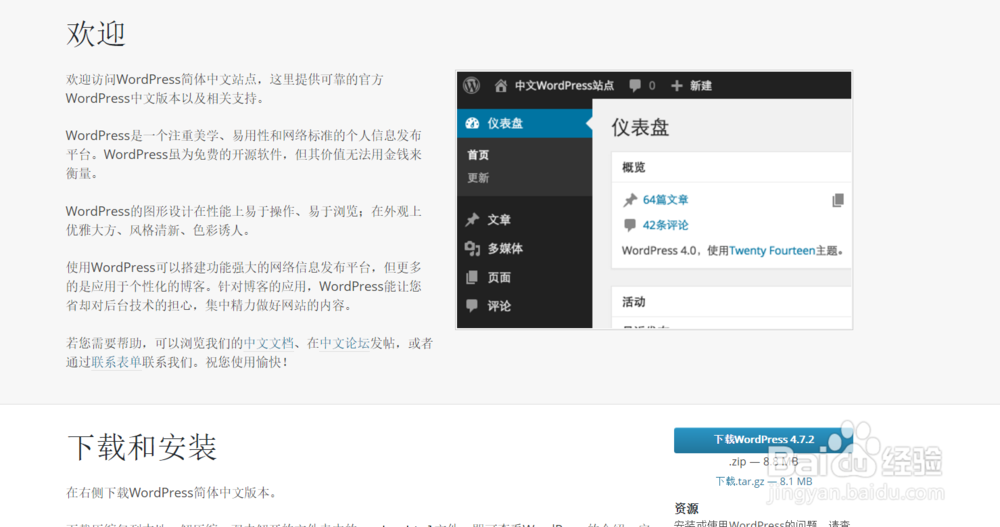
Task: Click the comment icon beside 评论 menu
Action: click(x=472, y=306)
